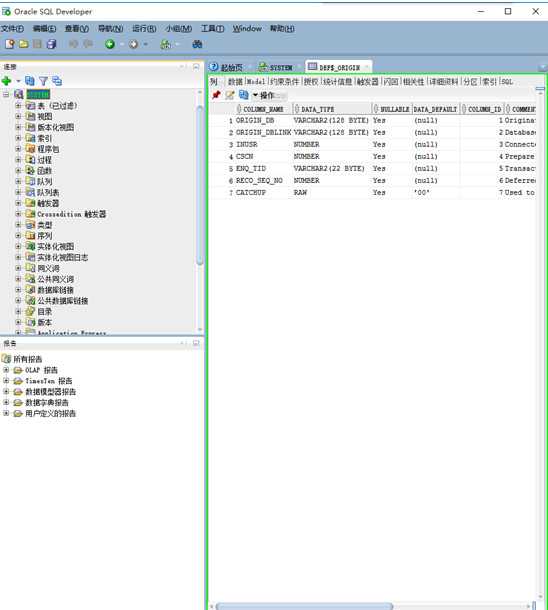Click the green plus New Connection icon
Image resolution: width=548 pixels, height=610 pixels.
(6, 81)
